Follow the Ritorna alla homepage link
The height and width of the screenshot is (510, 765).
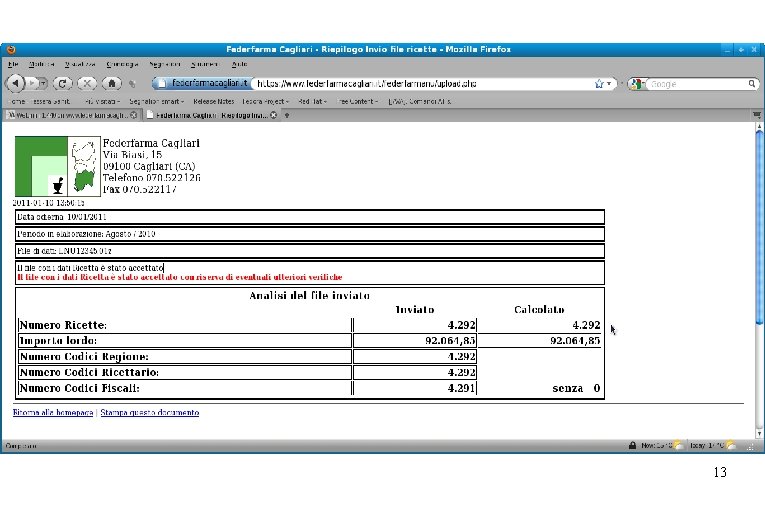[x=53, y=412]
